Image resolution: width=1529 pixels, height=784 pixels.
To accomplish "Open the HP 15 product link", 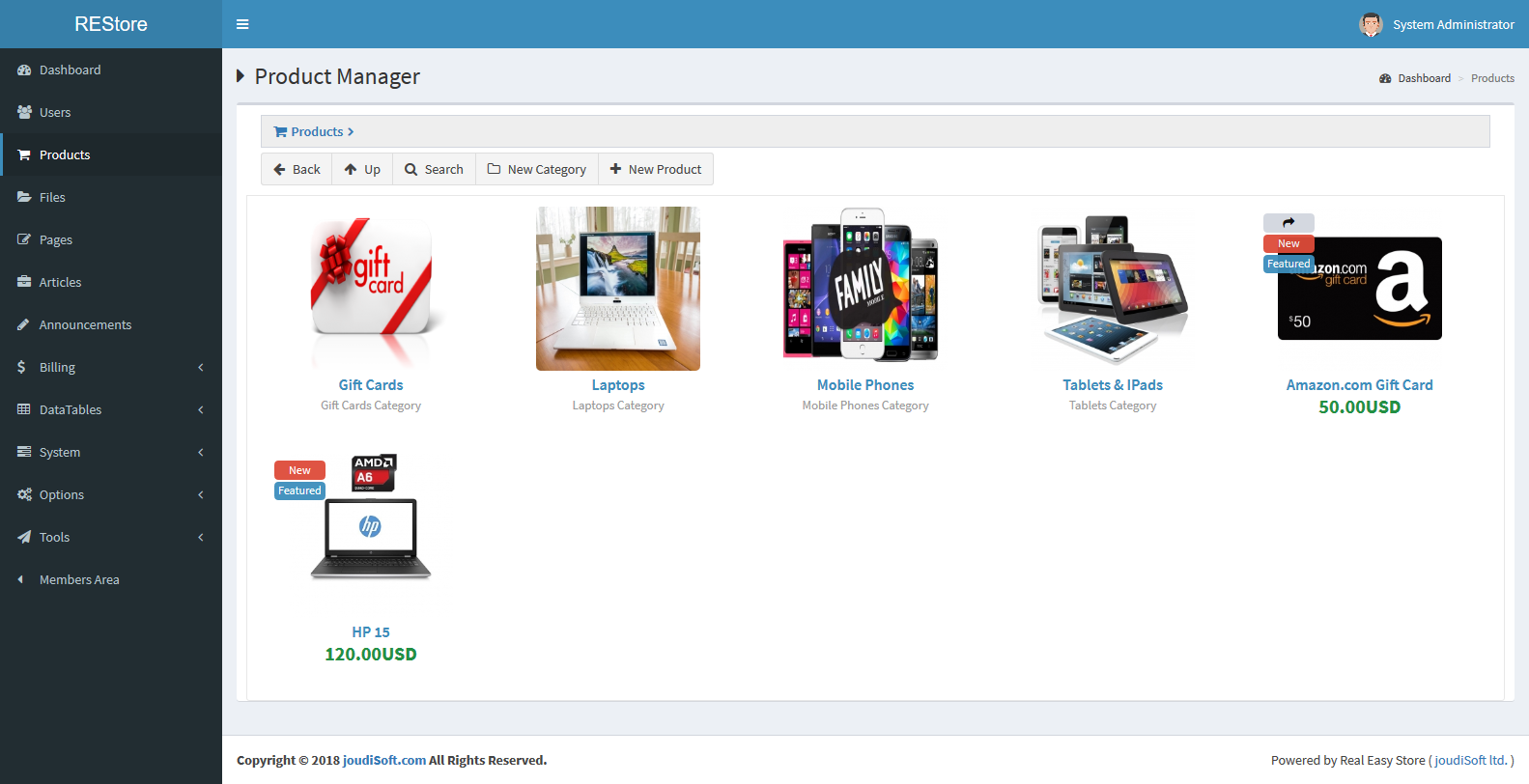I will (371, 631).
